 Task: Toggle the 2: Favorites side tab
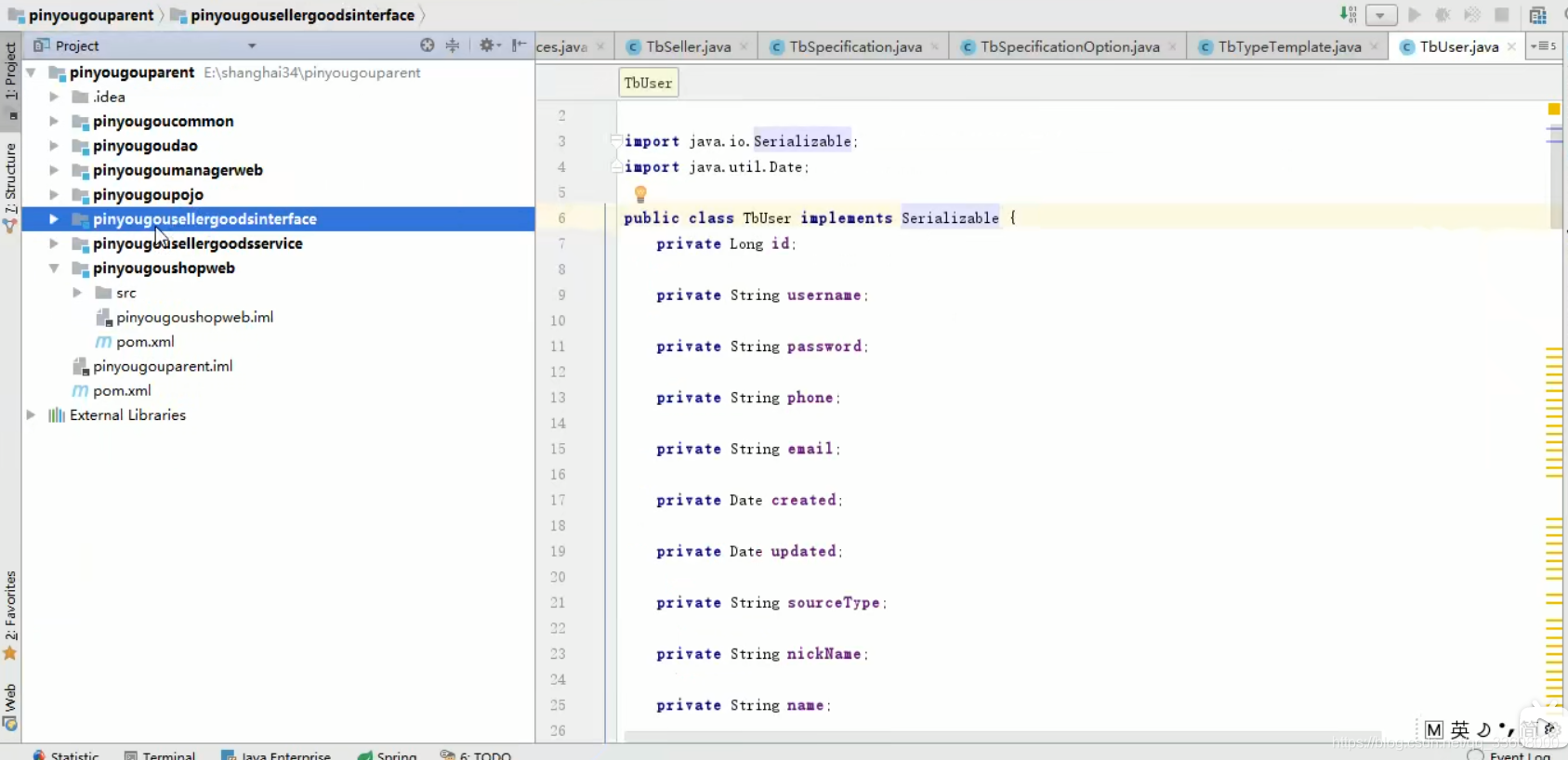coord(10,615)
